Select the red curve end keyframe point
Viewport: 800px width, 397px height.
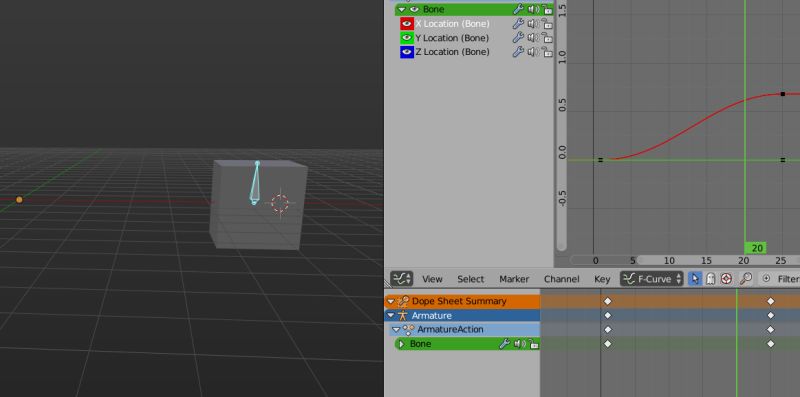[783, 94]
